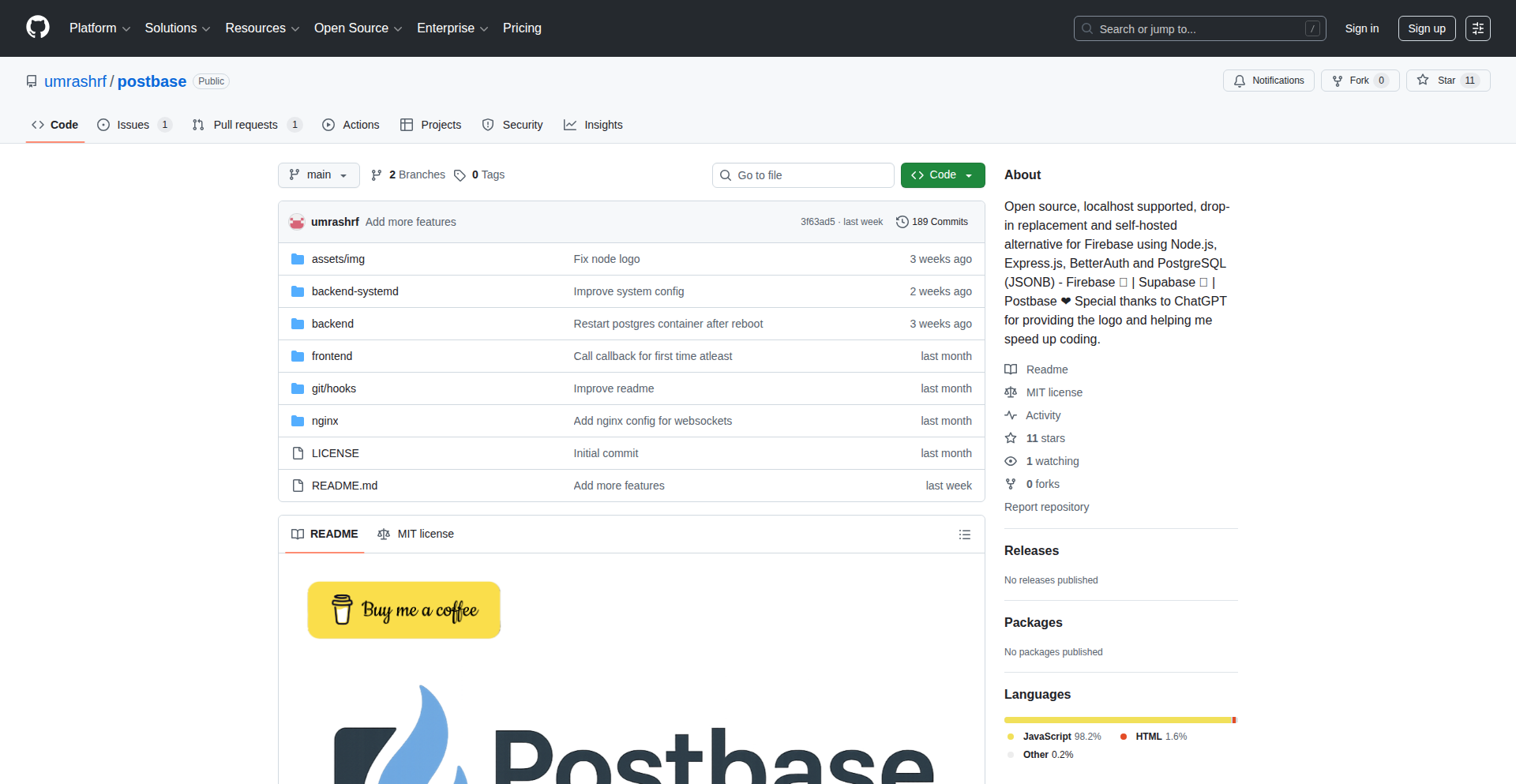Star the postbase repository
This screenshot has width=1516, height=784.
pyautogui.click(x=1447, y=80)
